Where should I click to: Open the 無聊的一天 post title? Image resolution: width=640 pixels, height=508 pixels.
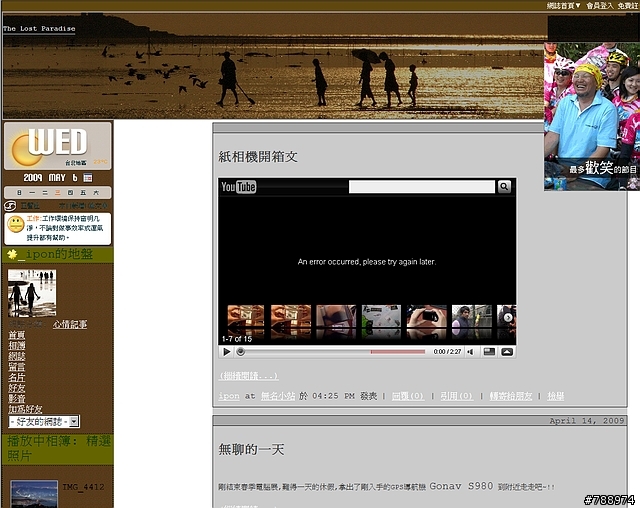coord(251,449)
